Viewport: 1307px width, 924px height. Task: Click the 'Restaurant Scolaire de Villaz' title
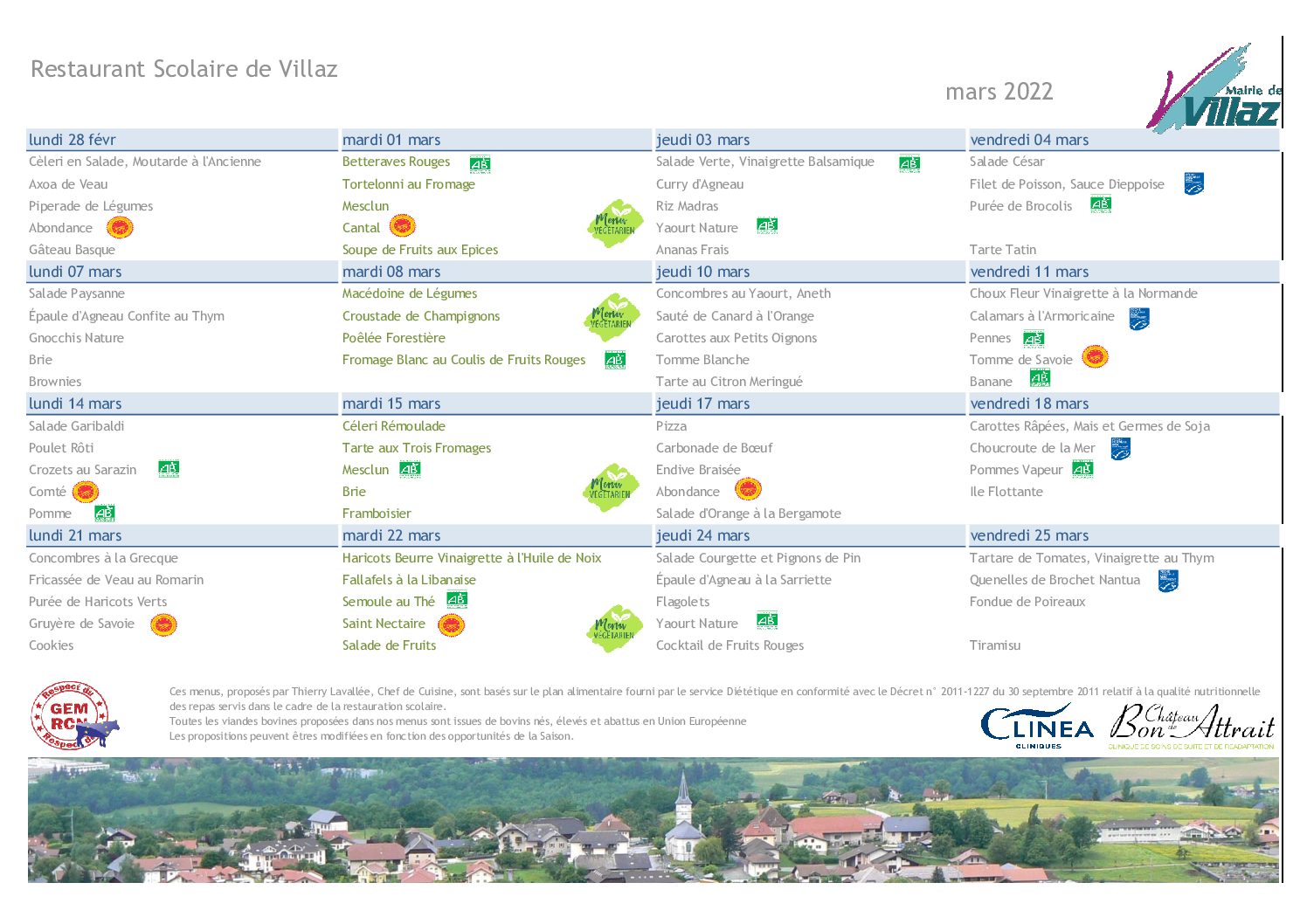click(184, 69)
